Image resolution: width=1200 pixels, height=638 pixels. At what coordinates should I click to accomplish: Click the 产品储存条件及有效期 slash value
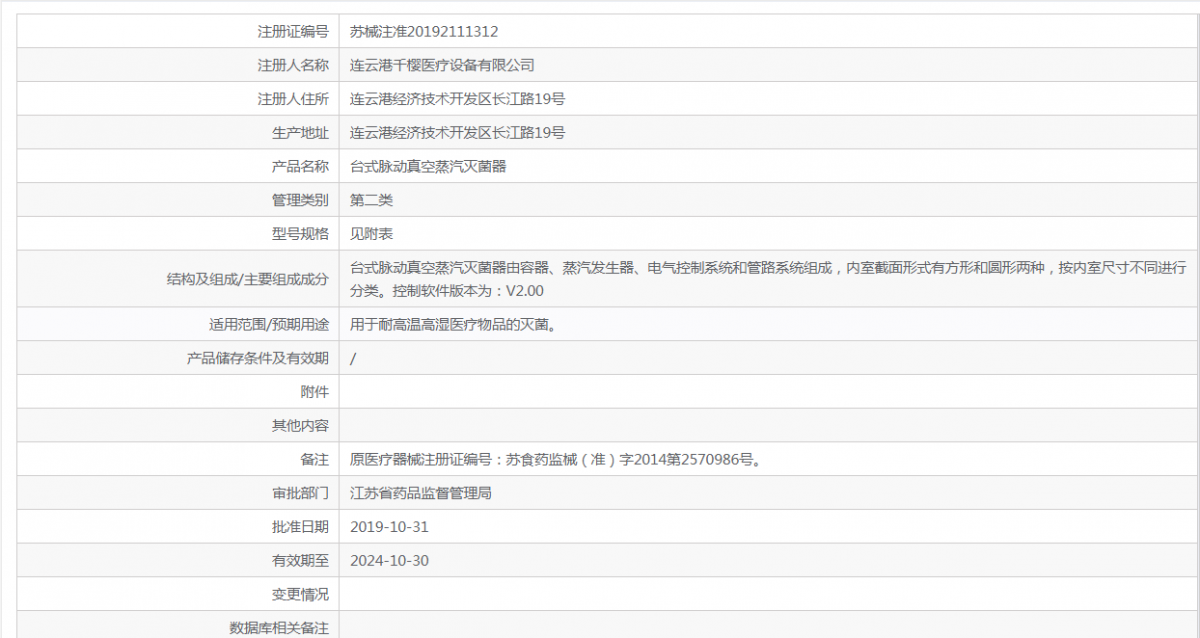(x=352, y=357)
